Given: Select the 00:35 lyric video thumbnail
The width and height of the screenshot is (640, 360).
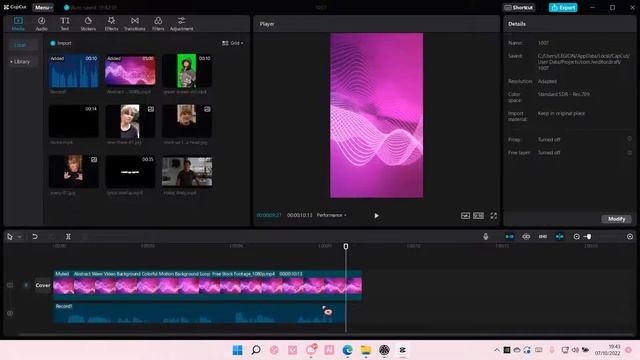Looking at the screenshot, I should tap(130, 172).
